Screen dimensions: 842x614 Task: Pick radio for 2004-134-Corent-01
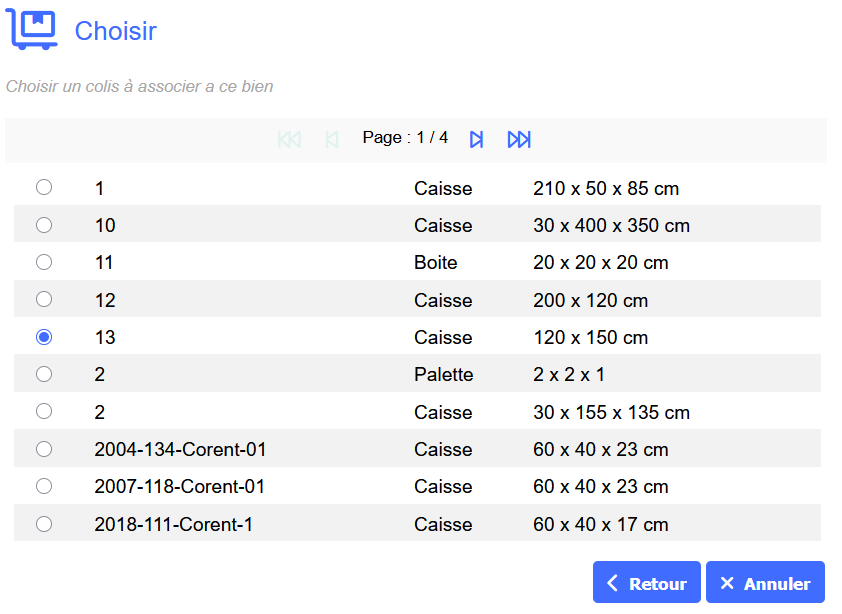click(44, 449)
